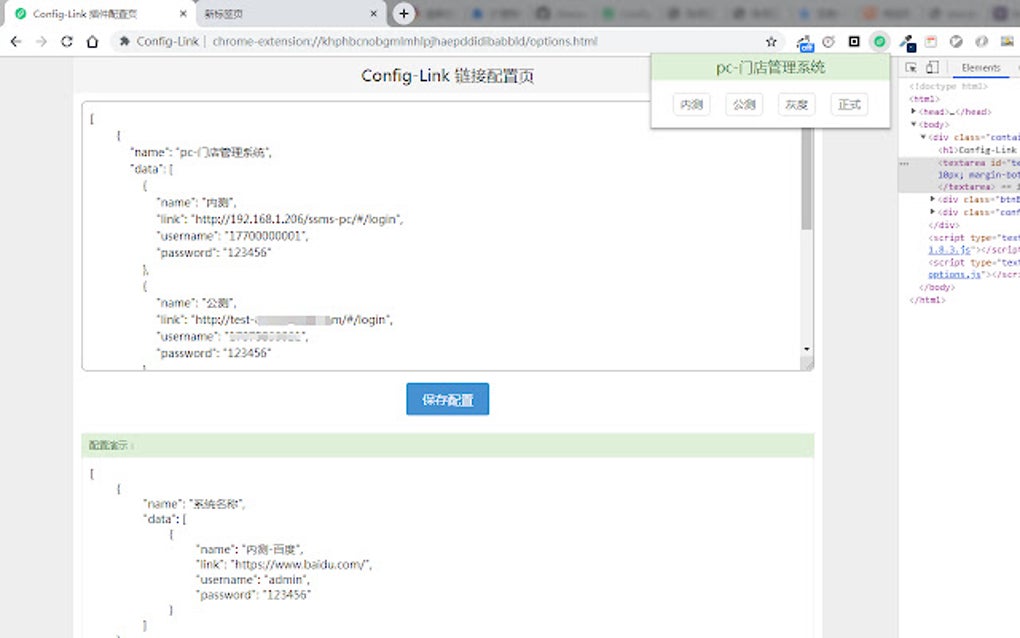Image resolution: width=1020 pixels, height=638 pixels.
Task: Click the extension icon with blue 'off' badge
Action: pyautogui.click(x=805, y=43)
